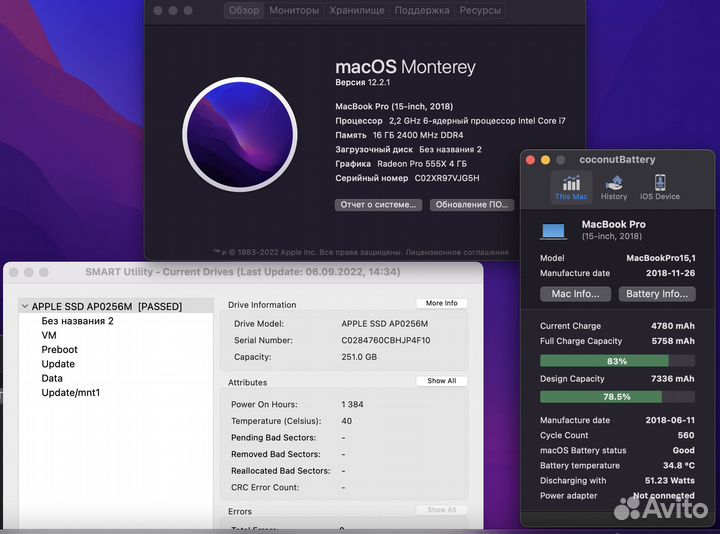Open Mac Info in coconutBattery

click(575, 294)
